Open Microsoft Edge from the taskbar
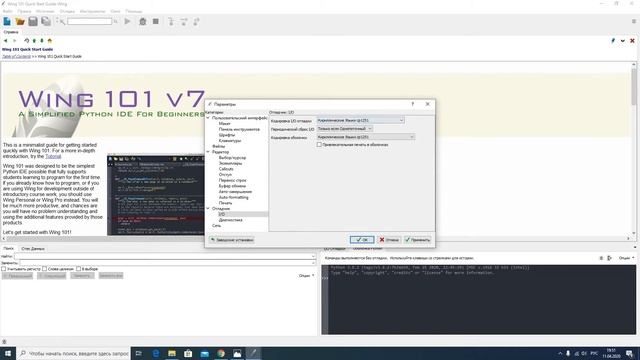 click(156, 353)
